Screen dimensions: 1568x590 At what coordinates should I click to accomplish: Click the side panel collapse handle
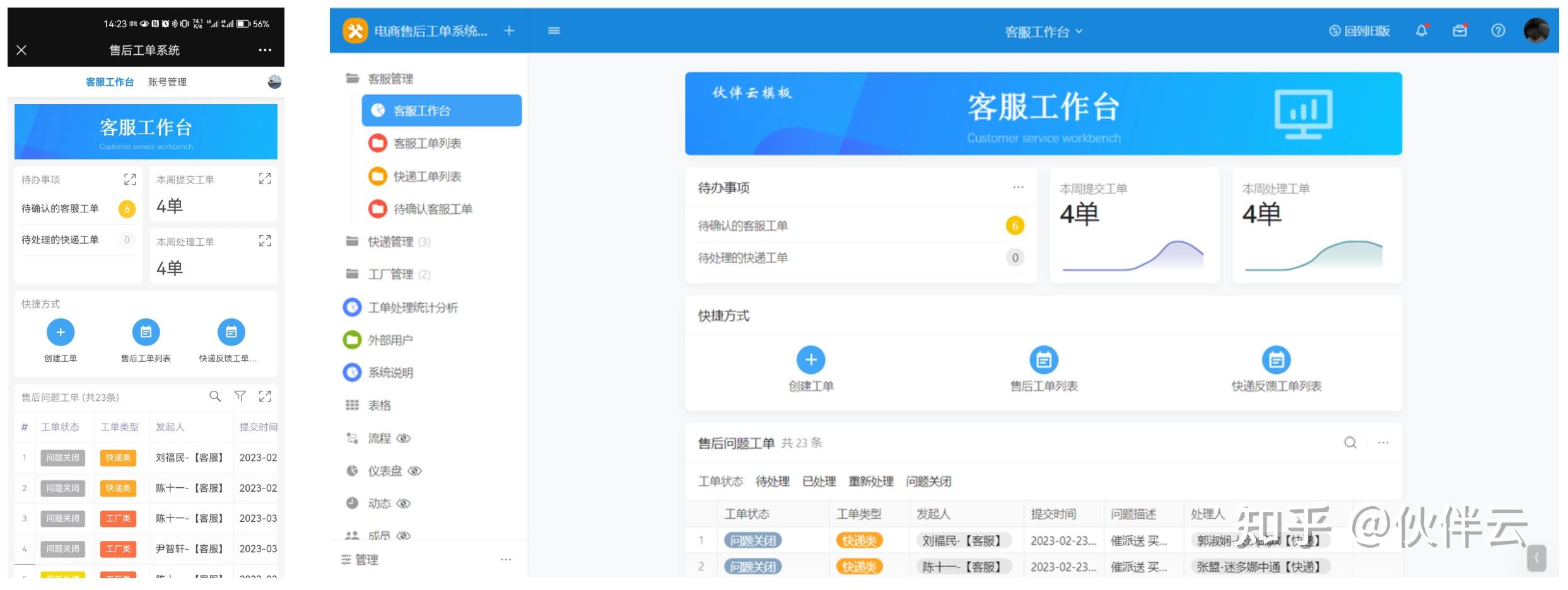1536,558
